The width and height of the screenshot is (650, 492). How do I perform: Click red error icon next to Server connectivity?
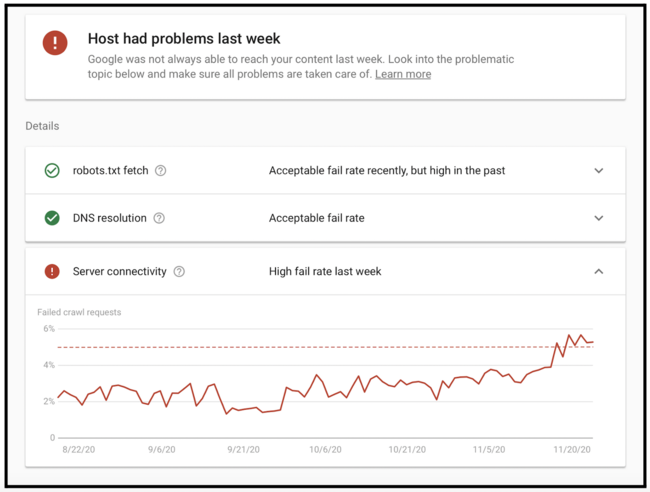click(52, 271)
